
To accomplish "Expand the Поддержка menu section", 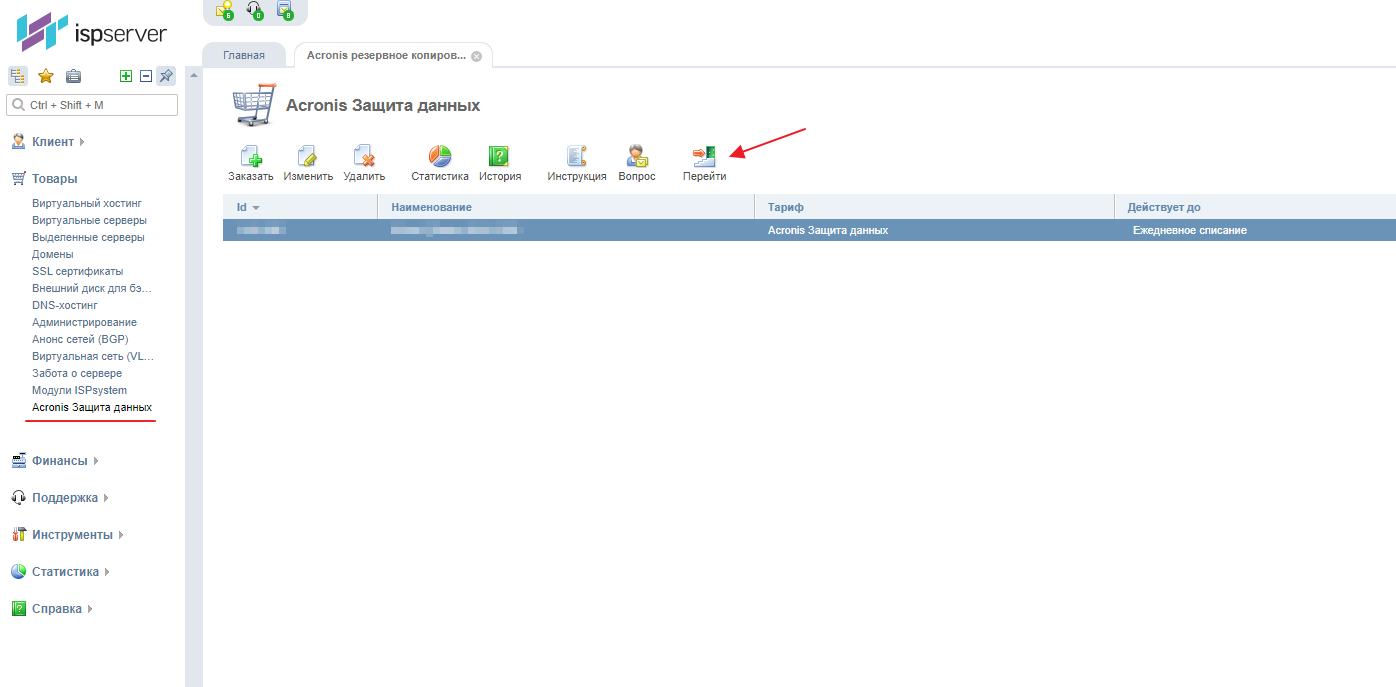I will 70,498.
